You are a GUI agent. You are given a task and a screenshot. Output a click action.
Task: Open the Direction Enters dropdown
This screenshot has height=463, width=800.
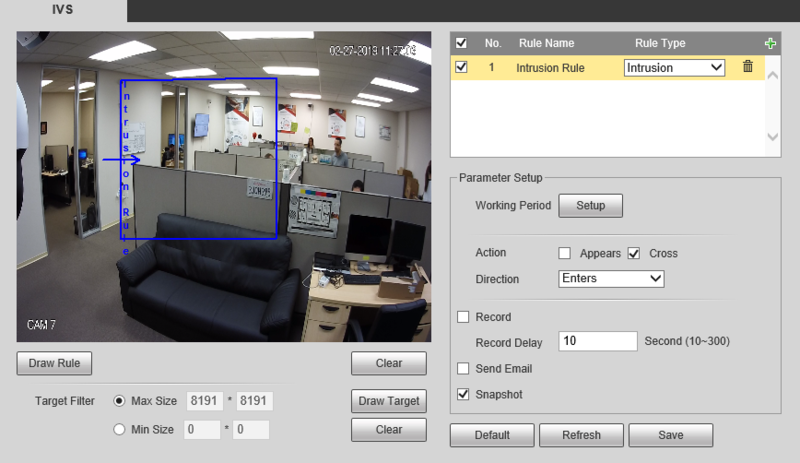click(611, 279)
